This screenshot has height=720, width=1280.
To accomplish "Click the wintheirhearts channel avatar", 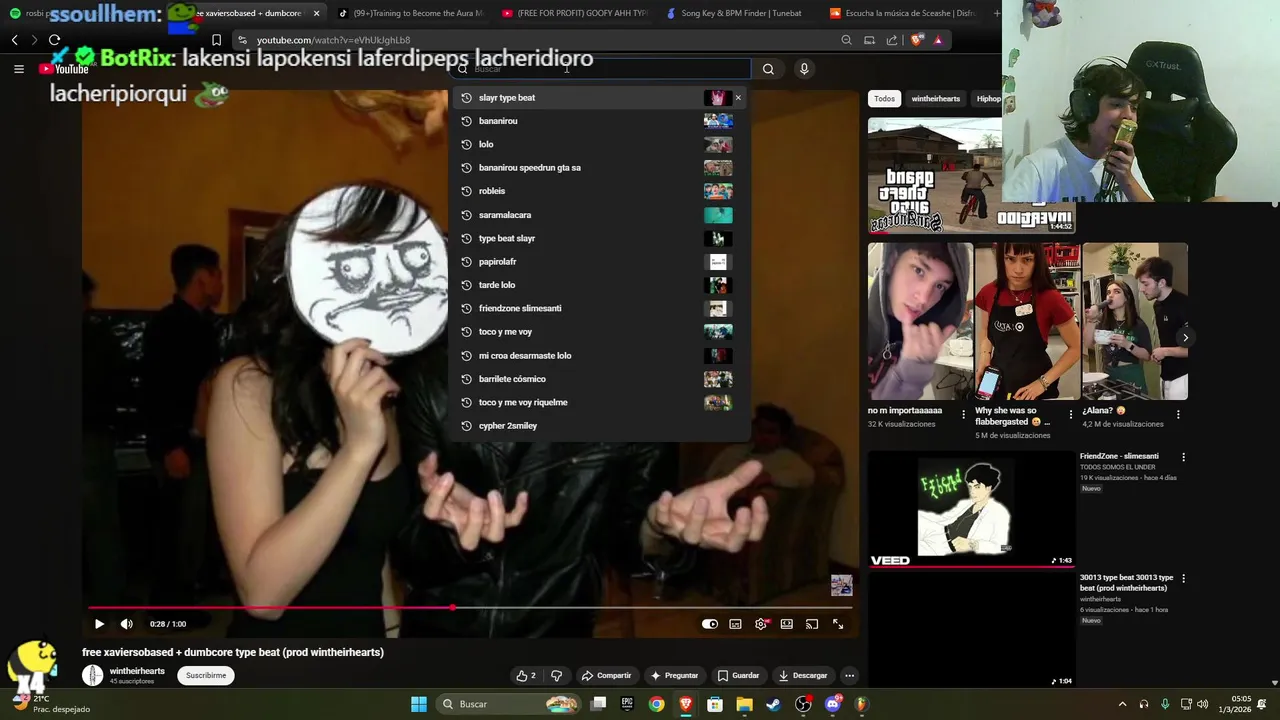I will coord(92,676).
